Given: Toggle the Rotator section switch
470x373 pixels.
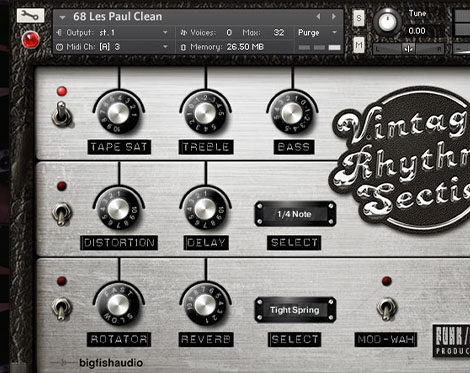Looking at the screenshot, I should 61,309.
